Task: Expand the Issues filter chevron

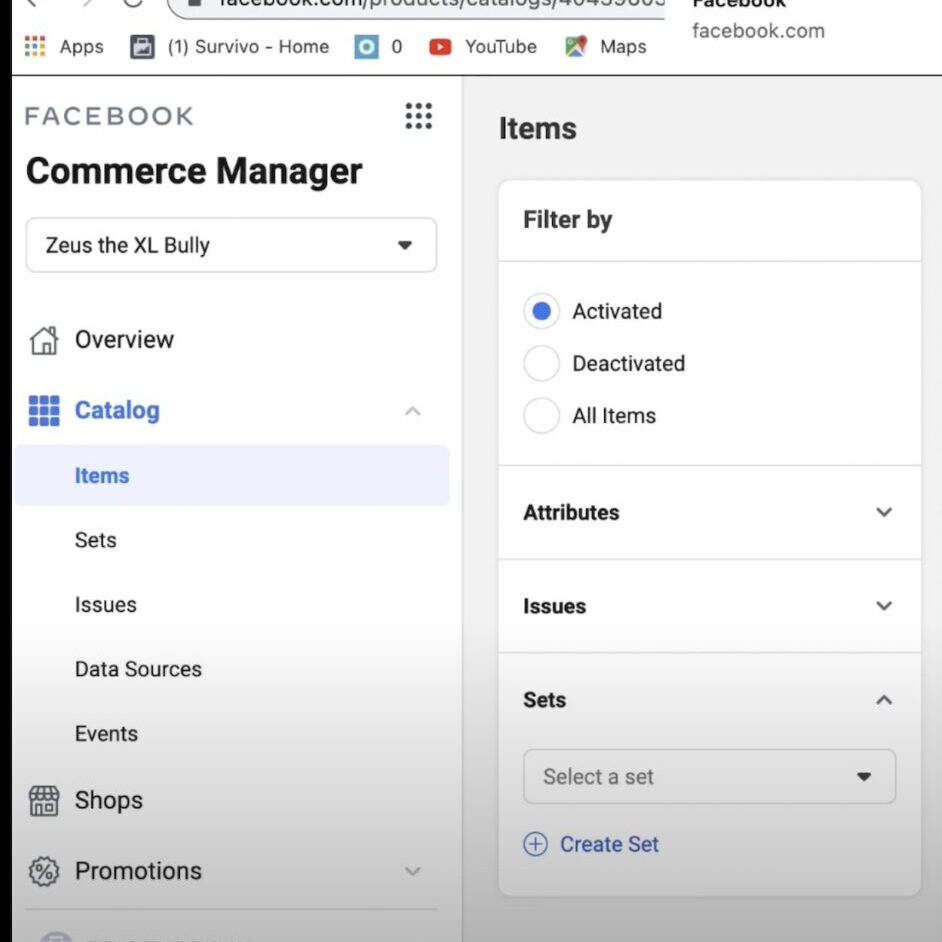Action: click(x=884, y=606)
